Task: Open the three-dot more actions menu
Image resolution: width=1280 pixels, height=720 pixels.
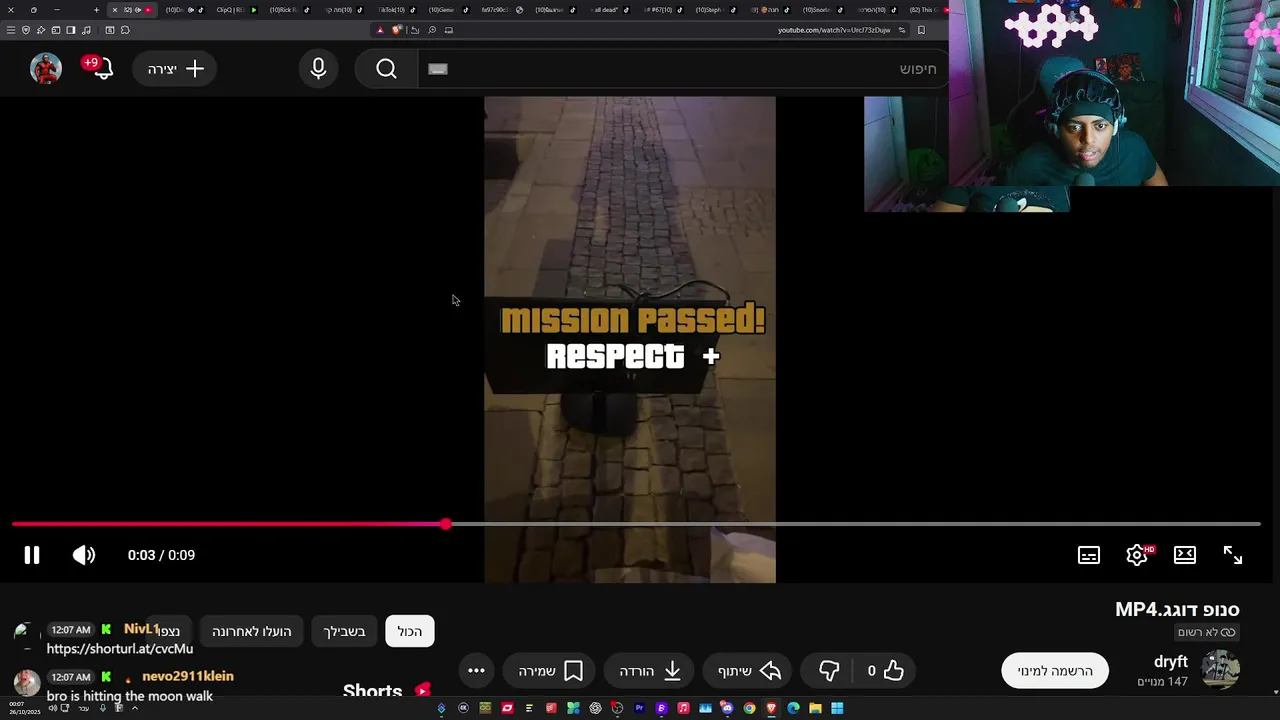Action: tap(476, 671)
